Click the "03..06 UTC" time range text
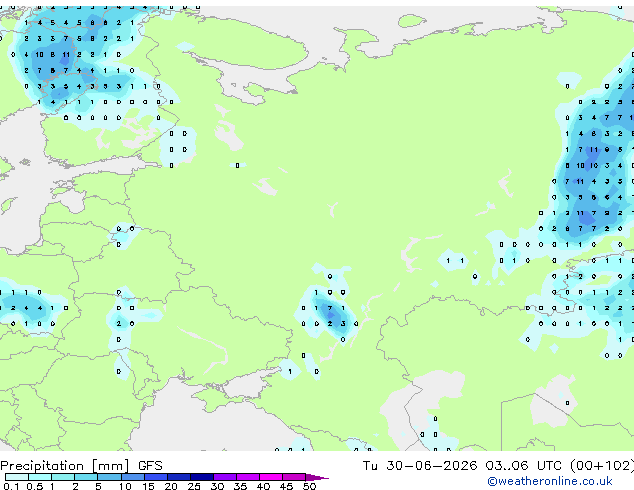This screenshot has height=490, width=634. pyautogui.click(x=524, y=466)
